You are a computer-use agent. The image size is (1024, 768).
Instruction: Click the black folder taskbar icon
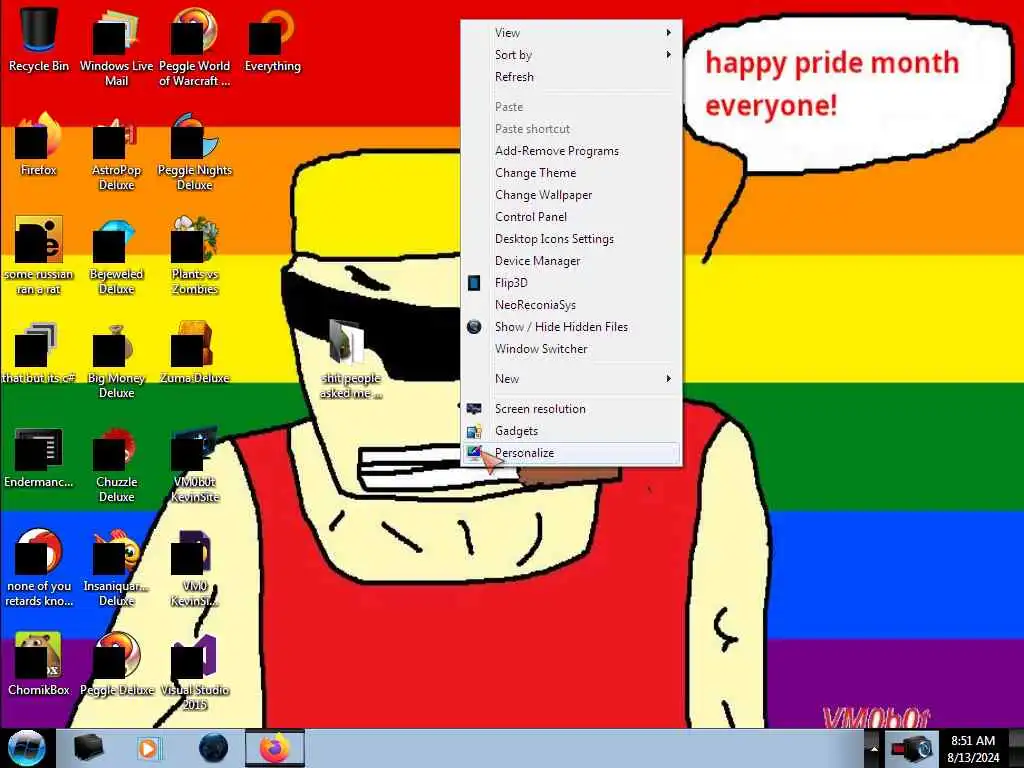[88, 748]
